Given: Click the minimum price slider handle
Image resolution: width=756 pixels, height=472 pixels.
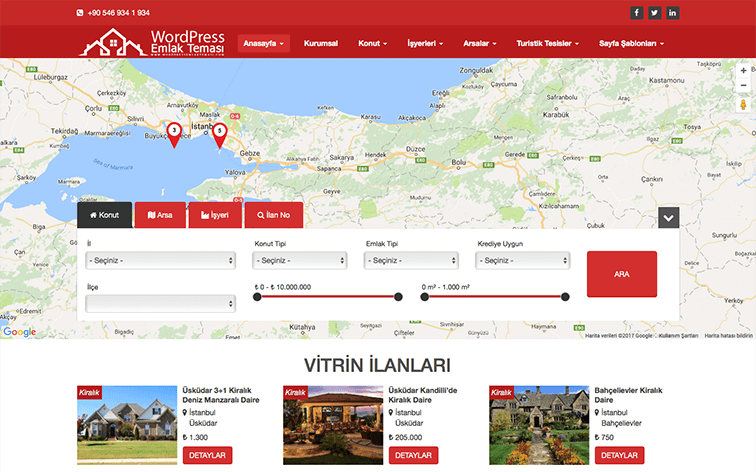Looking at the screenshot, I should 257,297.
